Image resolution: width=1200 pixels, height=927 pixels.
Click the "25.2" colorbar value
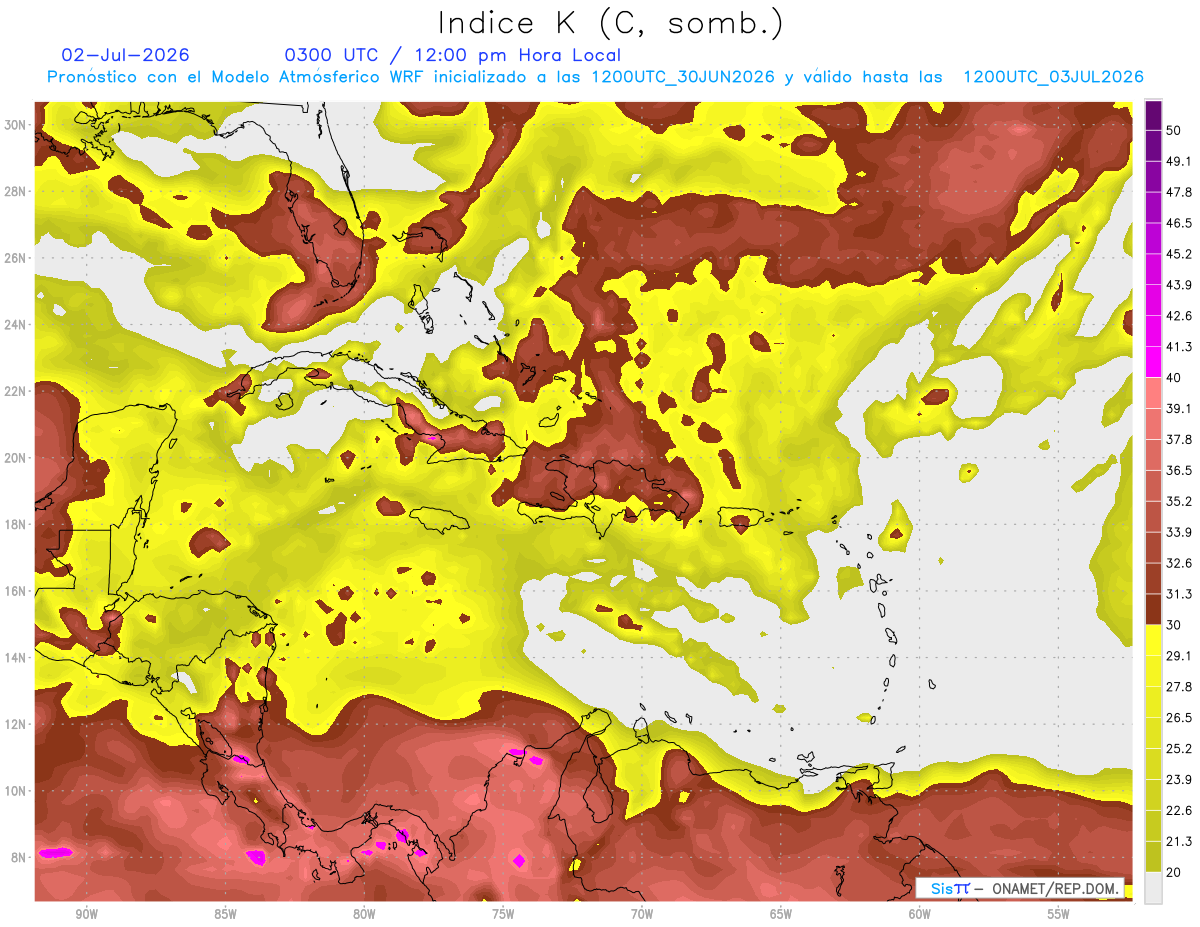point(1178,749)
